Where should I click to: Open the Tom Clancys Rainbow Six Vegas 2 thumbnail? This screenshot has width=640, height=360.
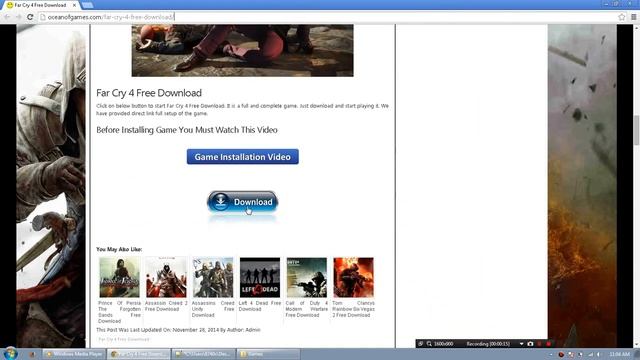coord(353,277)
